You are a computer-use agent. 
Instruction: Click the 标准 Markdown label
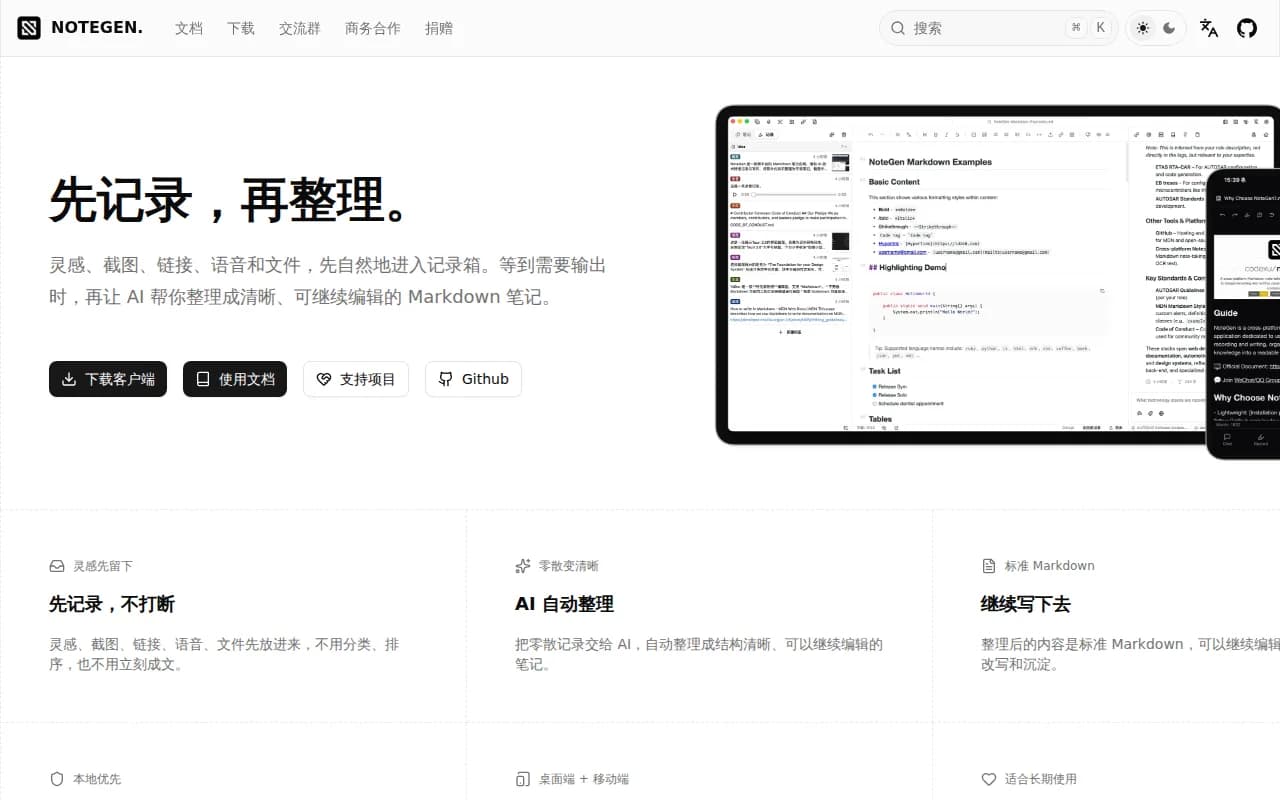1050,566
